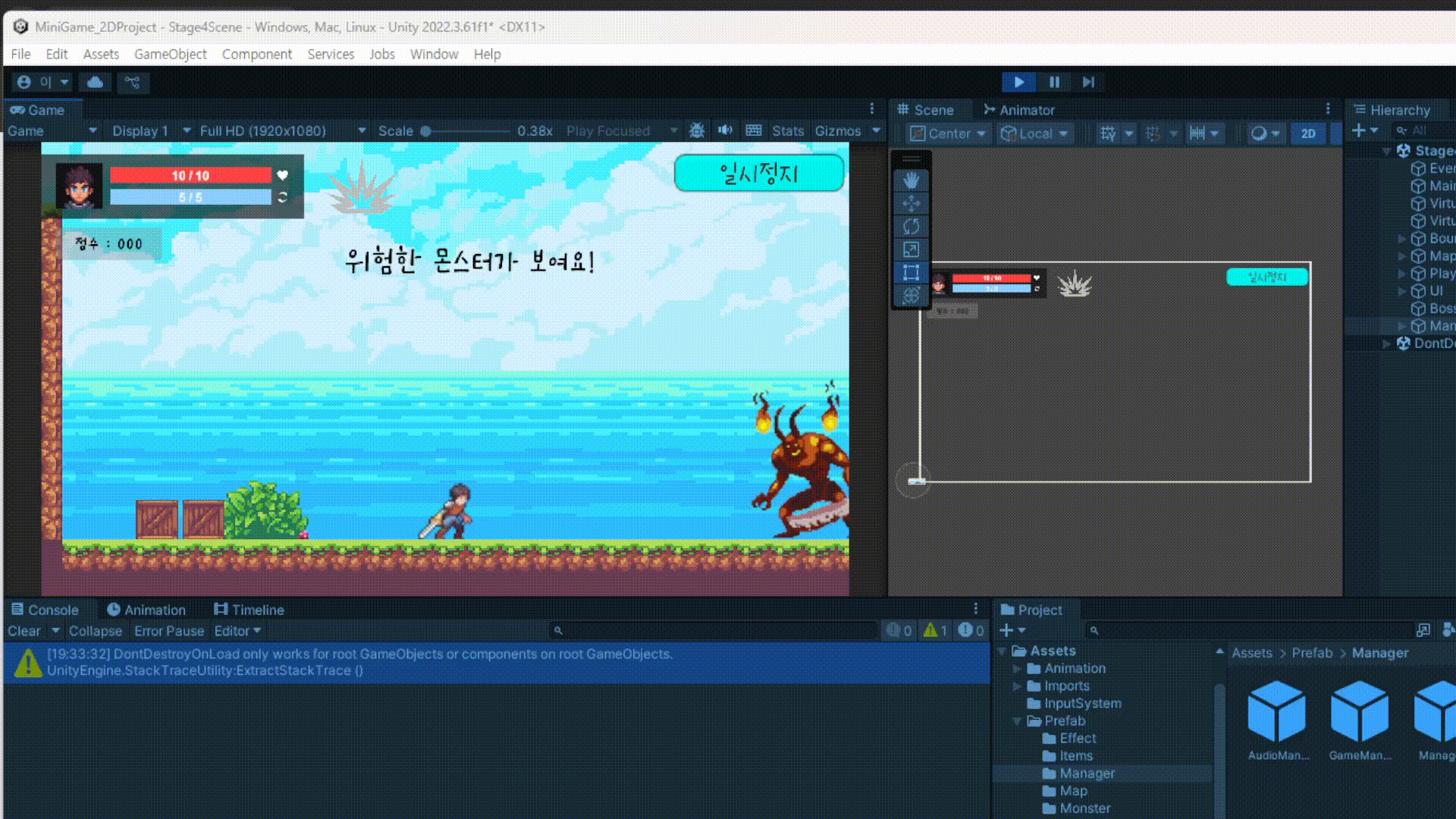1456x819 pixels.
Task: Click the version control icon
Action: (x=133, y=82)
